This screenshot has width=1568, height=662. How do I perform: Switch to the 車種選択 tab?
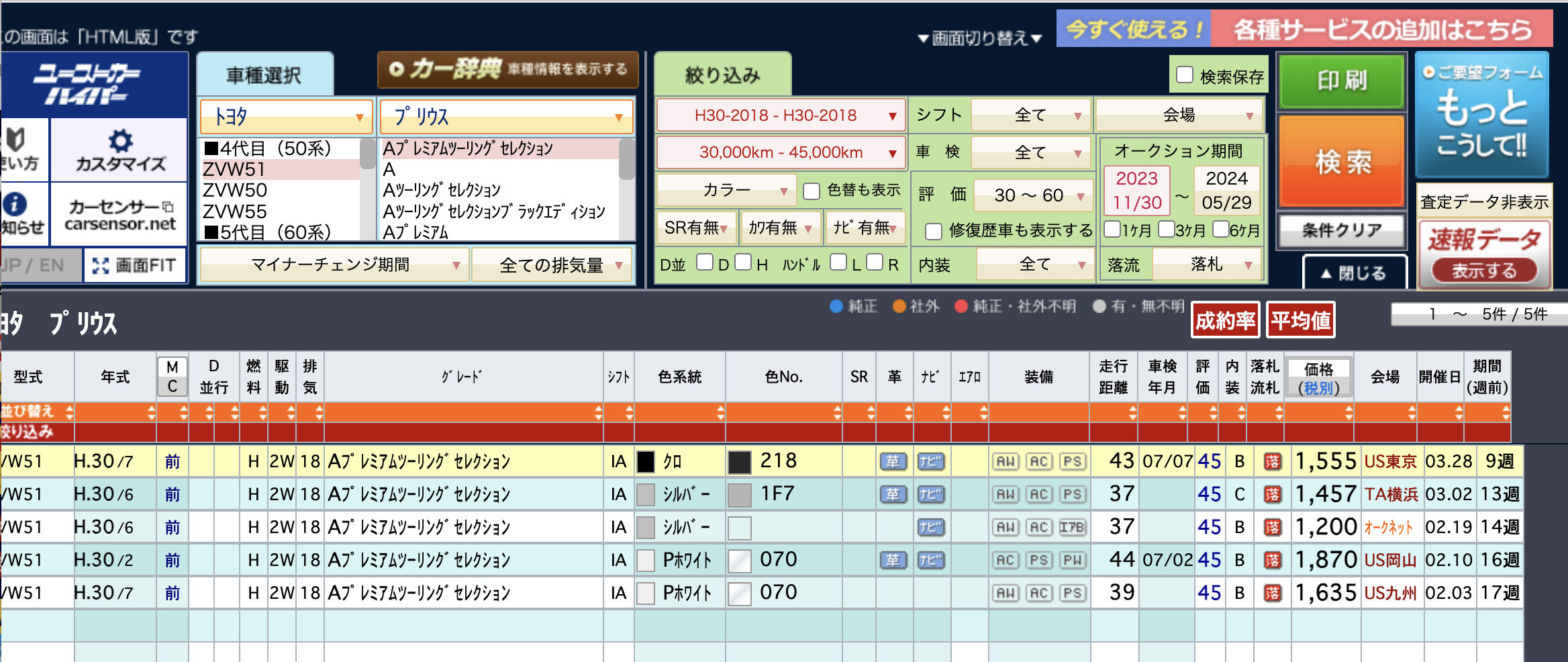pos(264,75)
